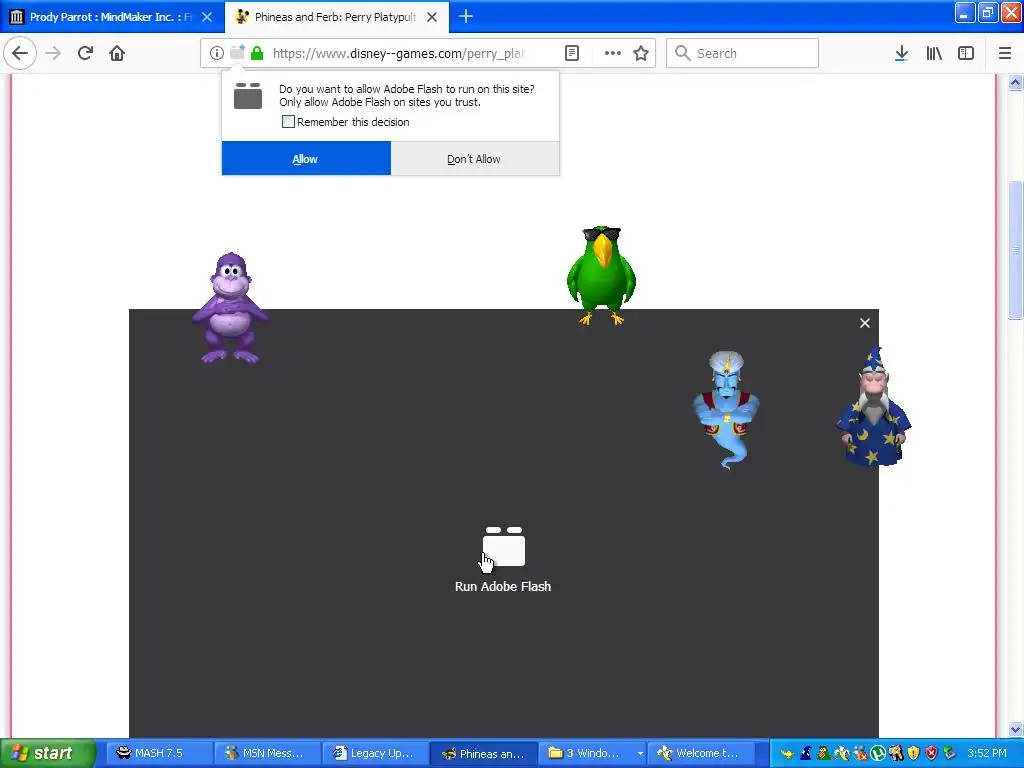The image size is (1024, 768).
Task: Open the Firefox home page
Action: 117,53
